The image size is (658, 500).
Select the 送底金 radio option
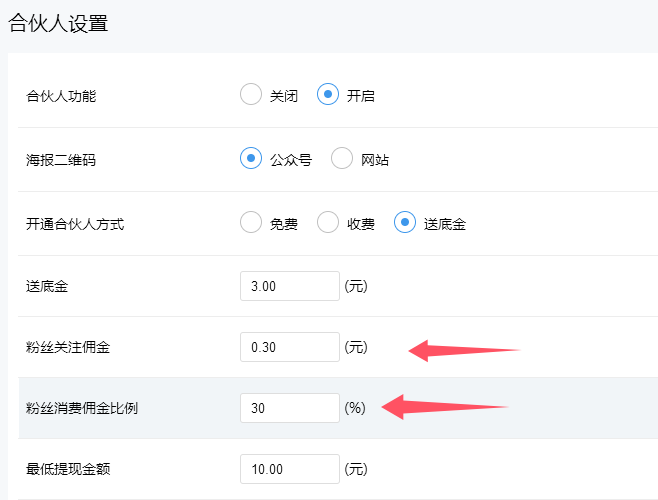(x=405, y=223)
